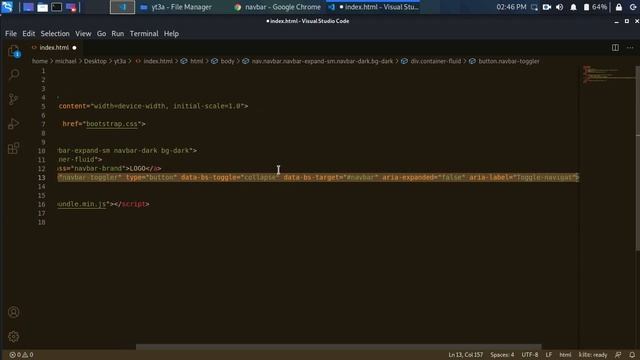
Task: Open the Manage gear icon
Action: pyautogui.click(x=13, y=336)
